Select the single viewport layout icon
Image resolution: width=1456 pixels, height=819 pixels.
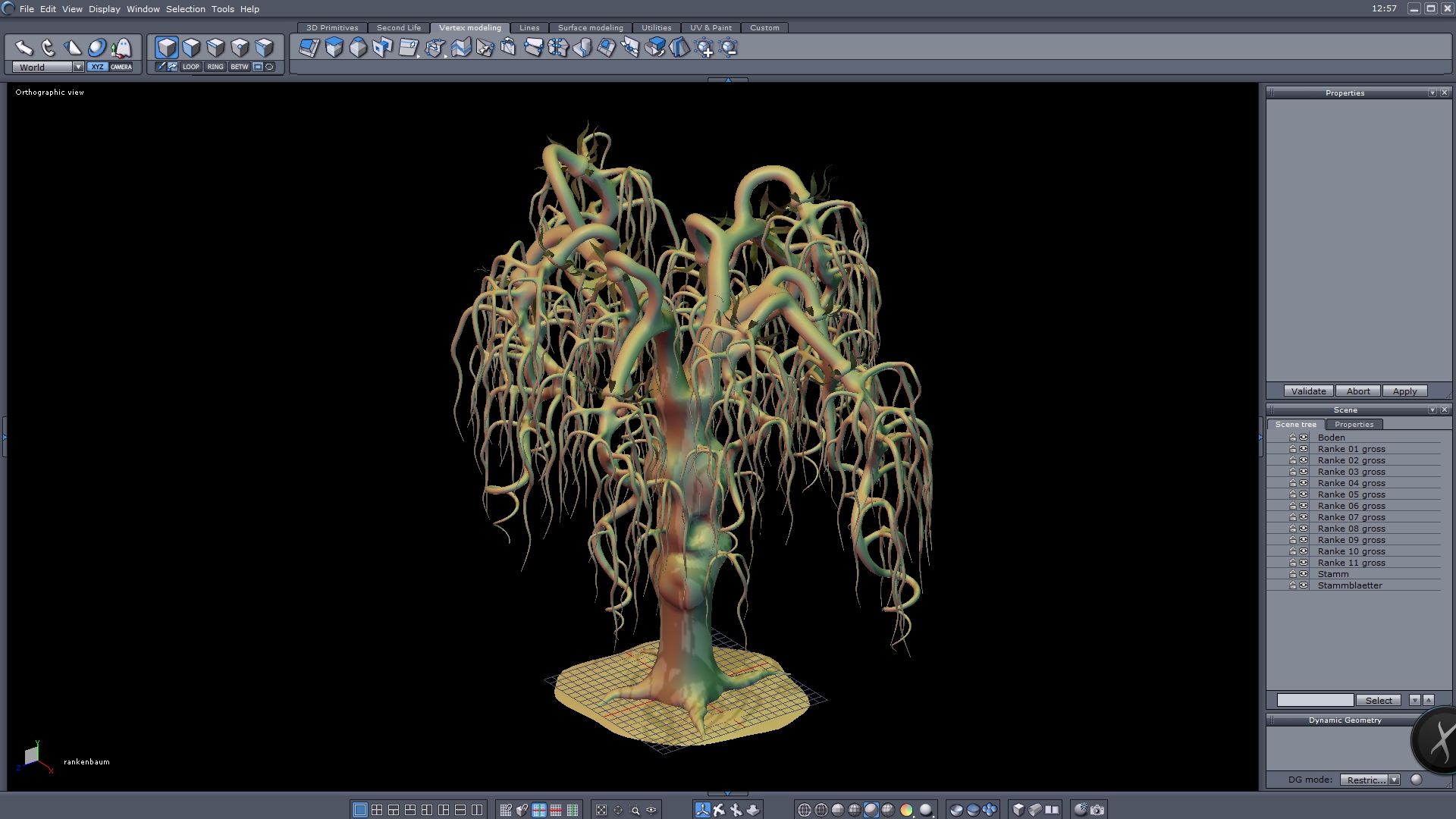360,810
